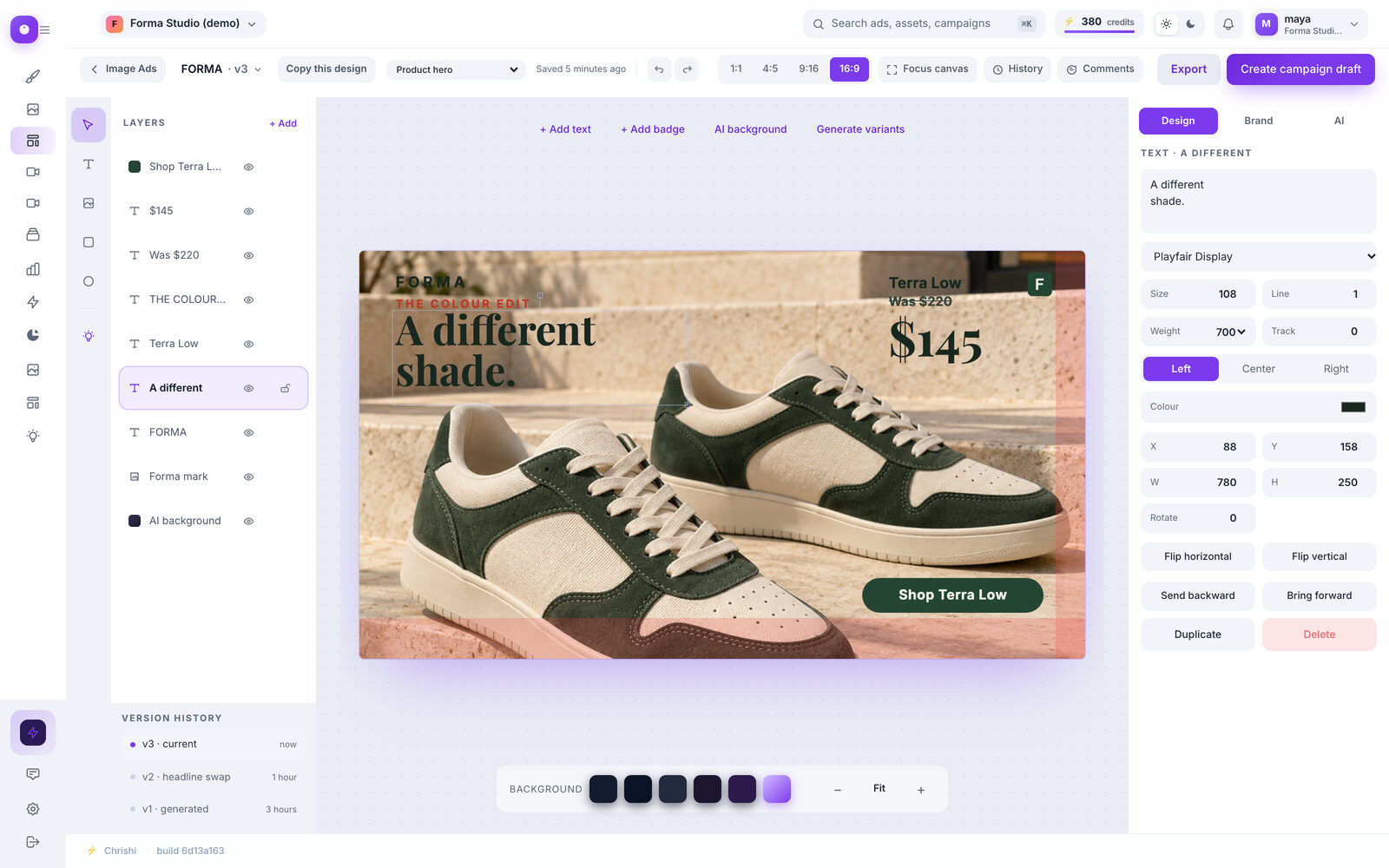Select Center text alignment
The width and height of the screenshot is (1389, 868).
click(1258, 369)
